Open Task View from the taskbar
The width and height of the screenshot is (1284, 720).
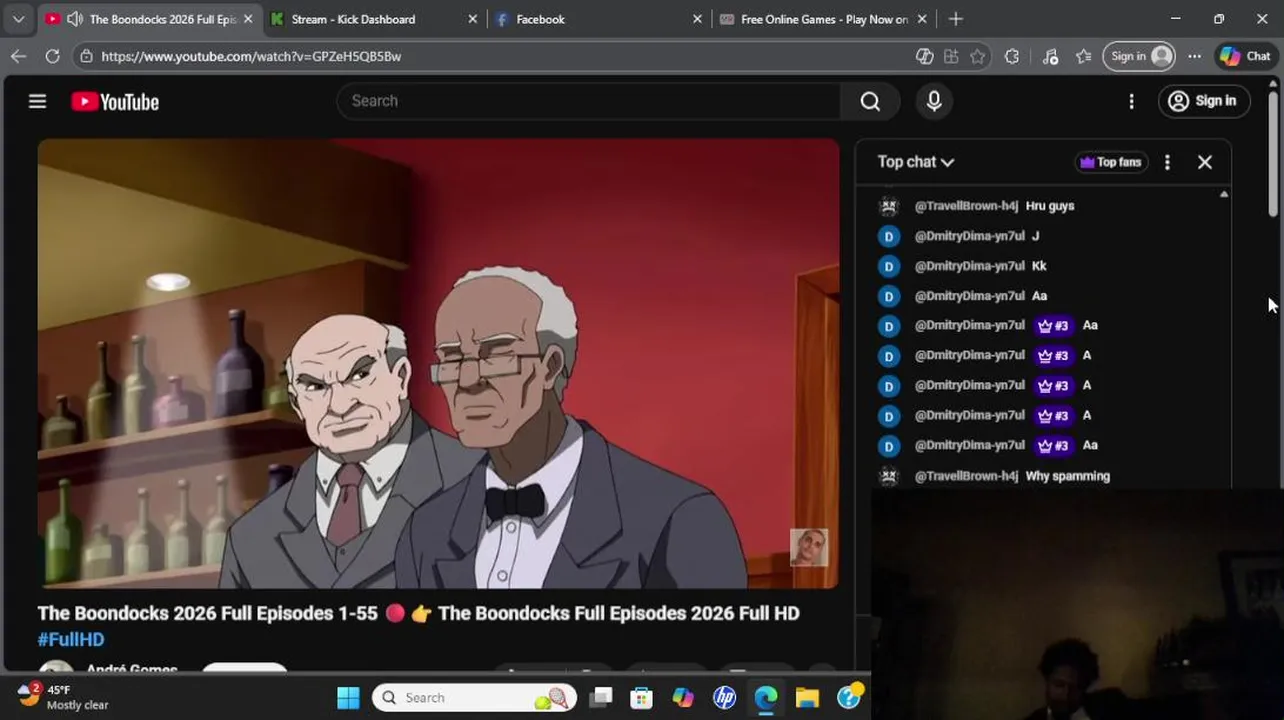(x=600, y=698)
